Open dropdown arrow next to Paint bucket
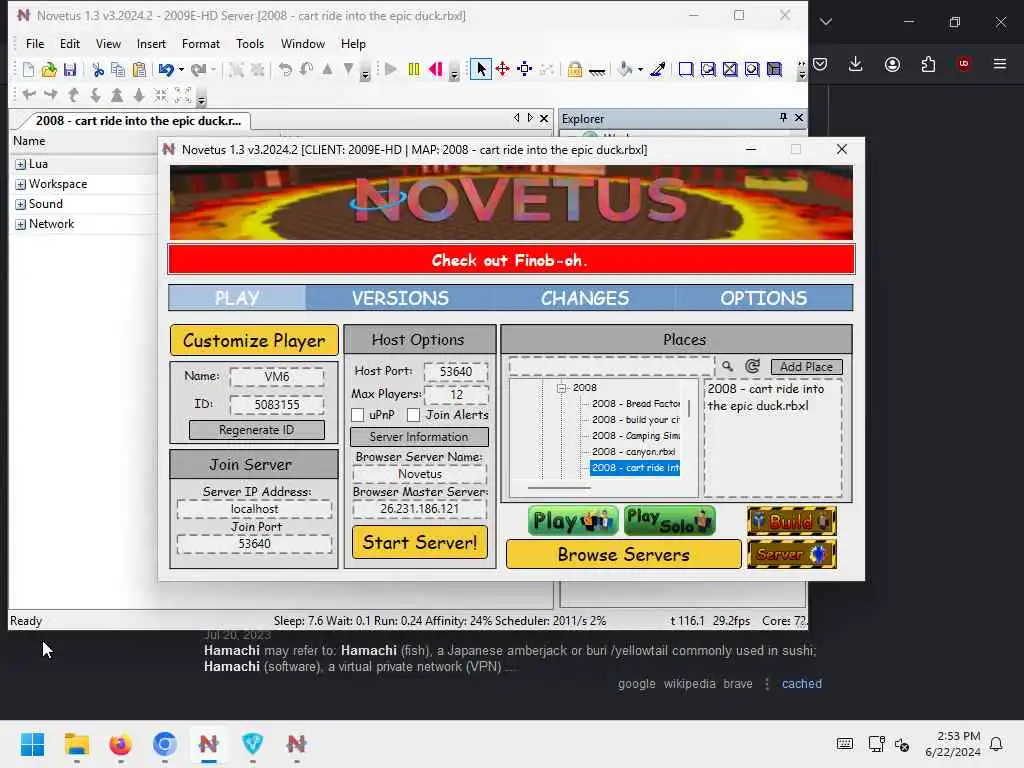 click(x=640, y=70)
